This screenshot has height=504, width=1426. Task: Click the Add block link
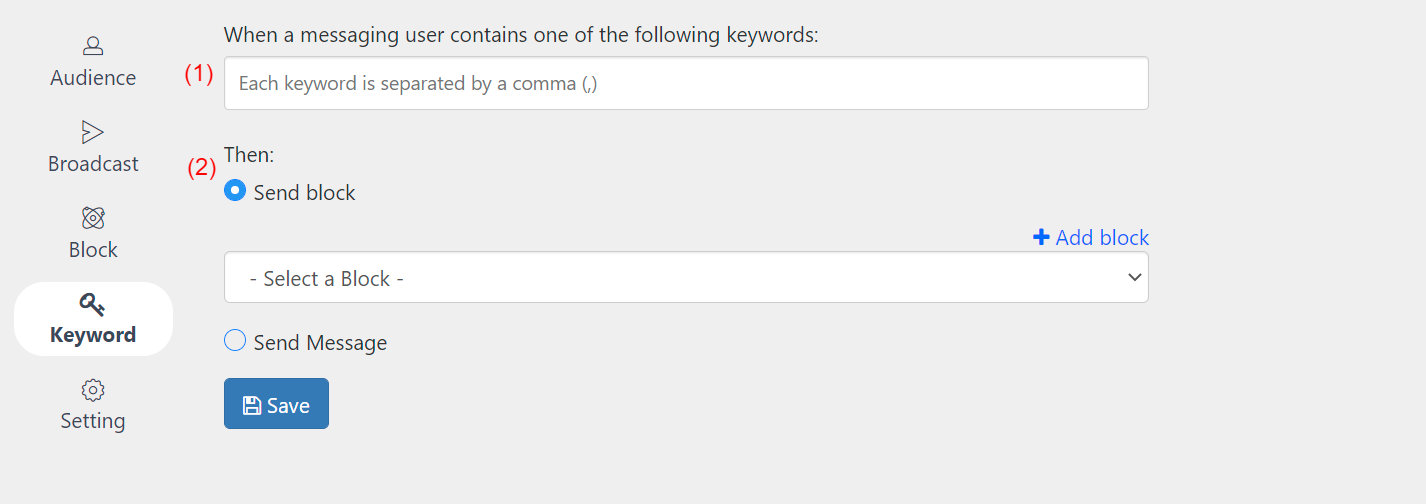tap(1091, 237)
